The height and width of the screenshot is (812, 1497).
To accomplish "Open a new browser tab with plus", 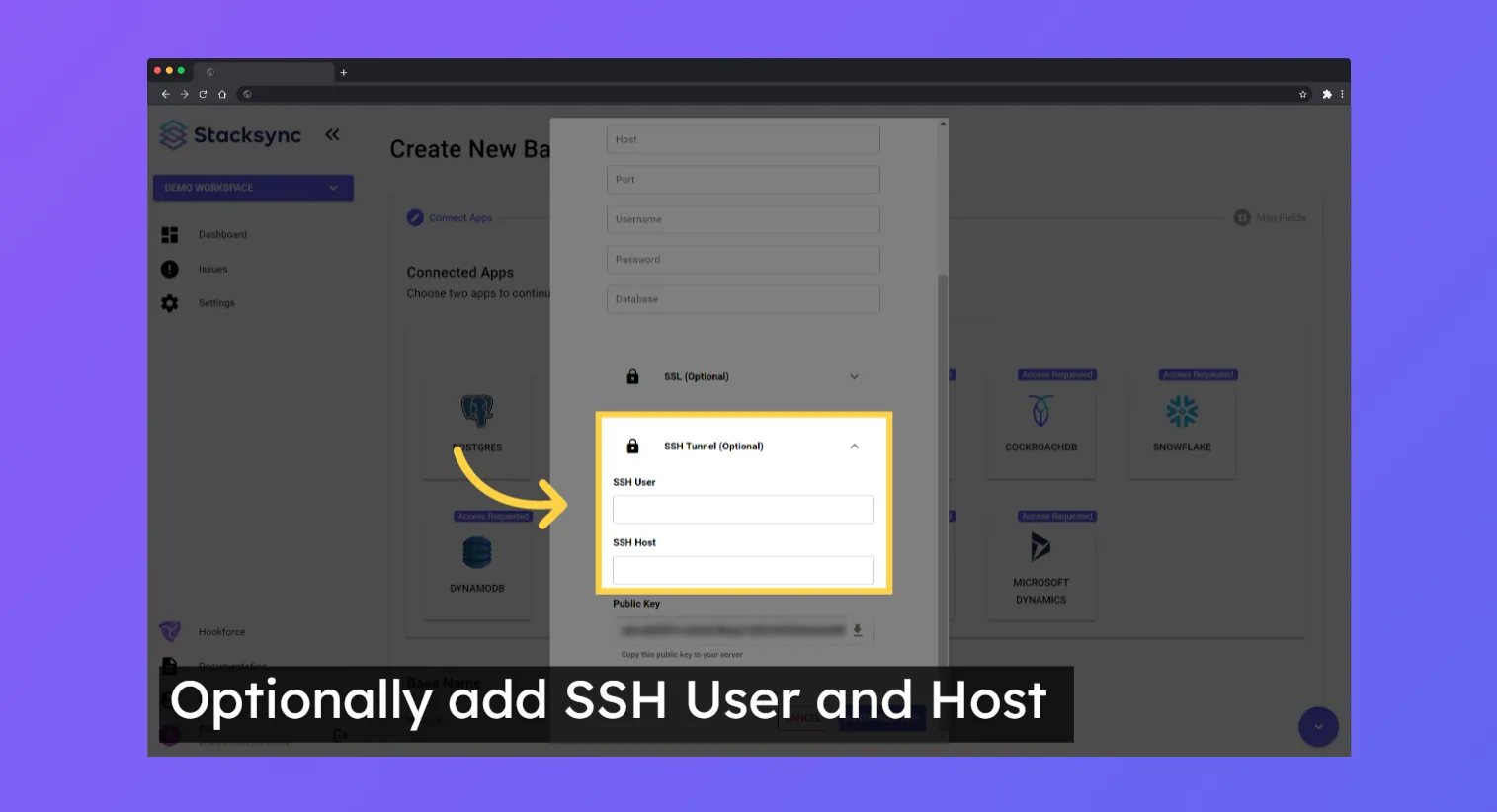I will [x=344, y=72].
